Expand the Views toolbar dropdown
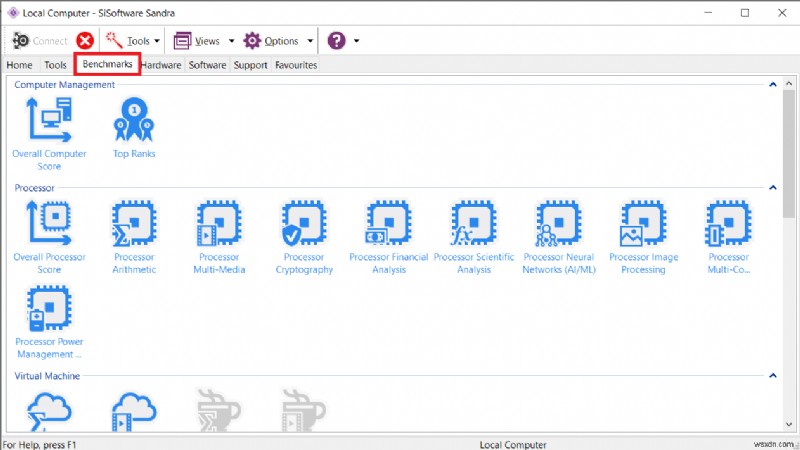Image resolution: width=800 pixels, height=450 pixels. [x=204, y=41]
